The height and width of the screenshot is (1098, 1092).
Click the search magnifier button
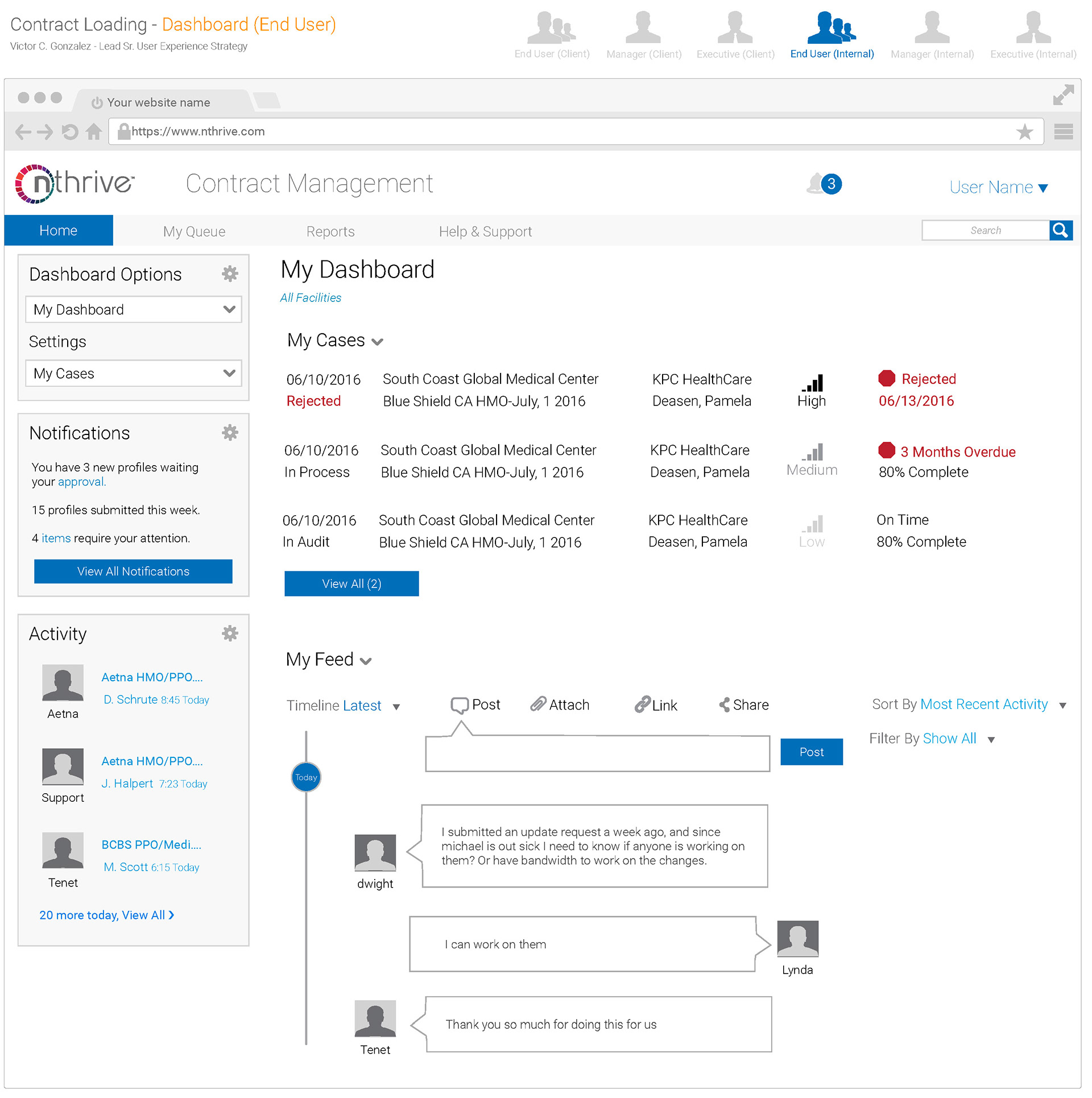coord(1060,230)
